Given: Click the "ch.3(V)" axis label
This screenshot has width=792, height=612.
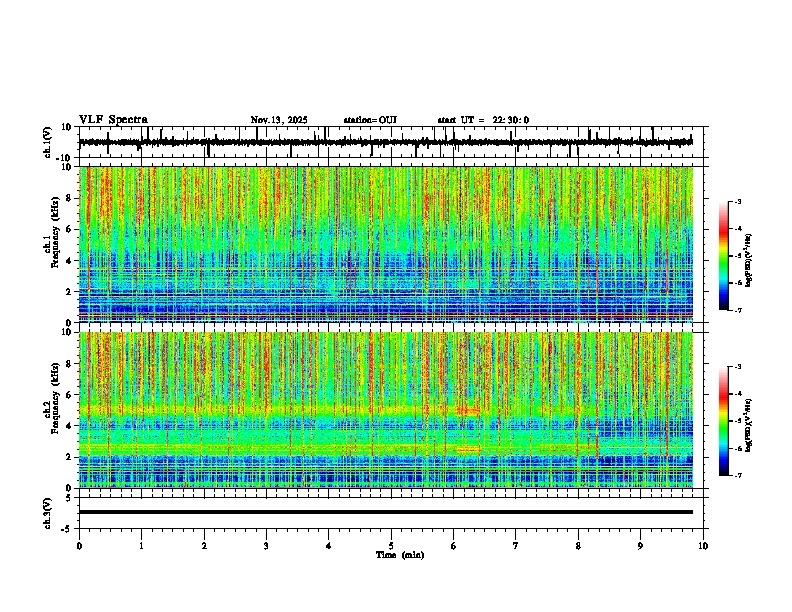Looking at the screenshot, I should tap(48, 514).
